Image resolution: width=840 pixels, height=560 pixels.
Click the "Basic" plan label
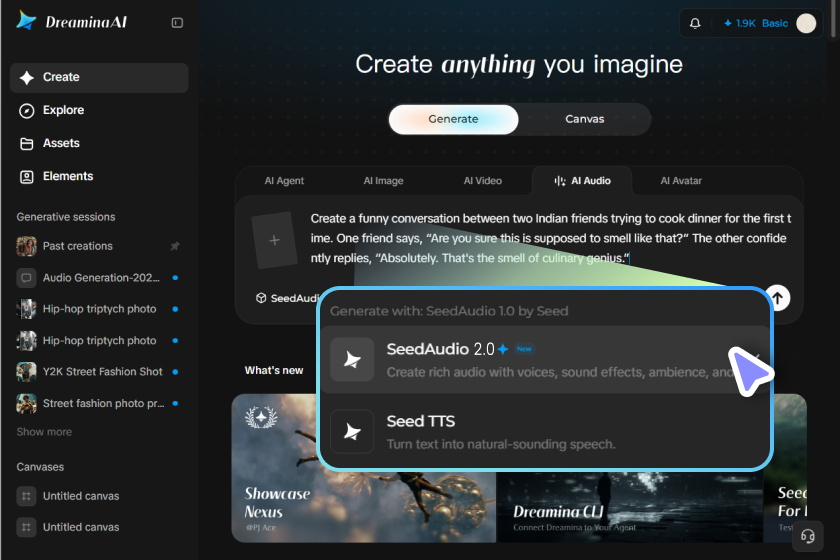click(x=775, y=23)
